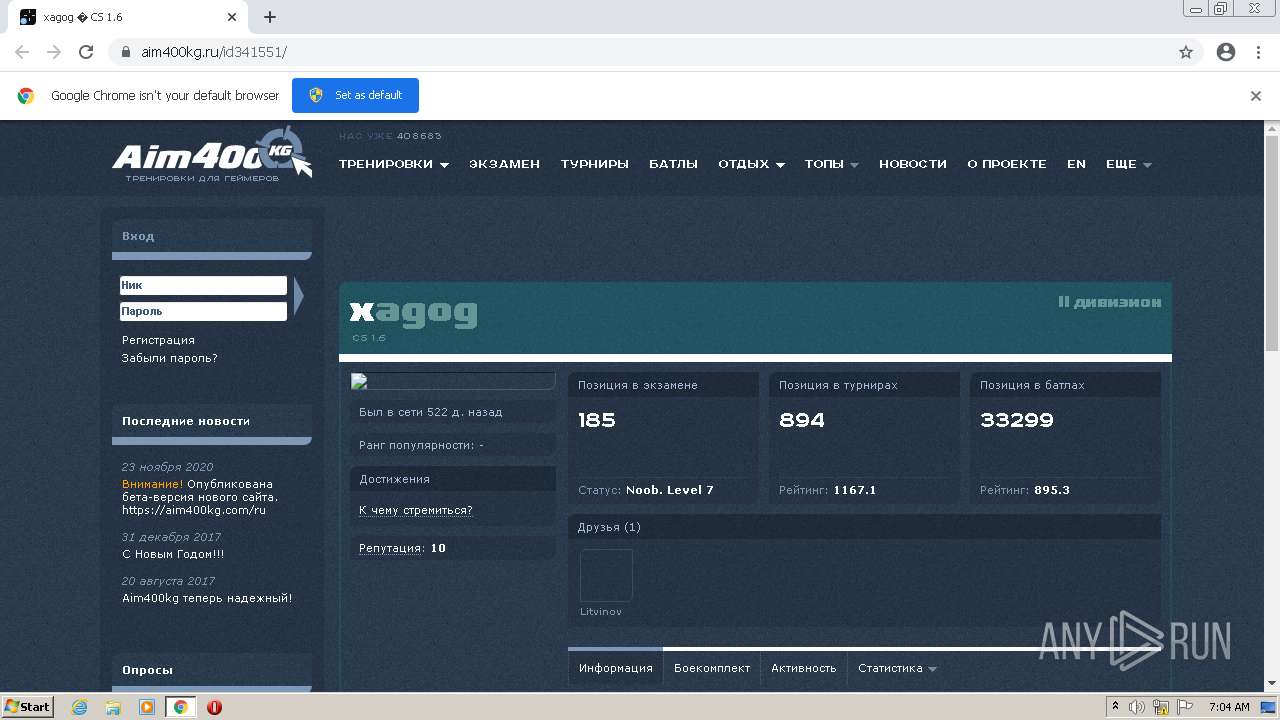
Task: Open Chrome's three-dot menu
Action: coord(1259,52)
